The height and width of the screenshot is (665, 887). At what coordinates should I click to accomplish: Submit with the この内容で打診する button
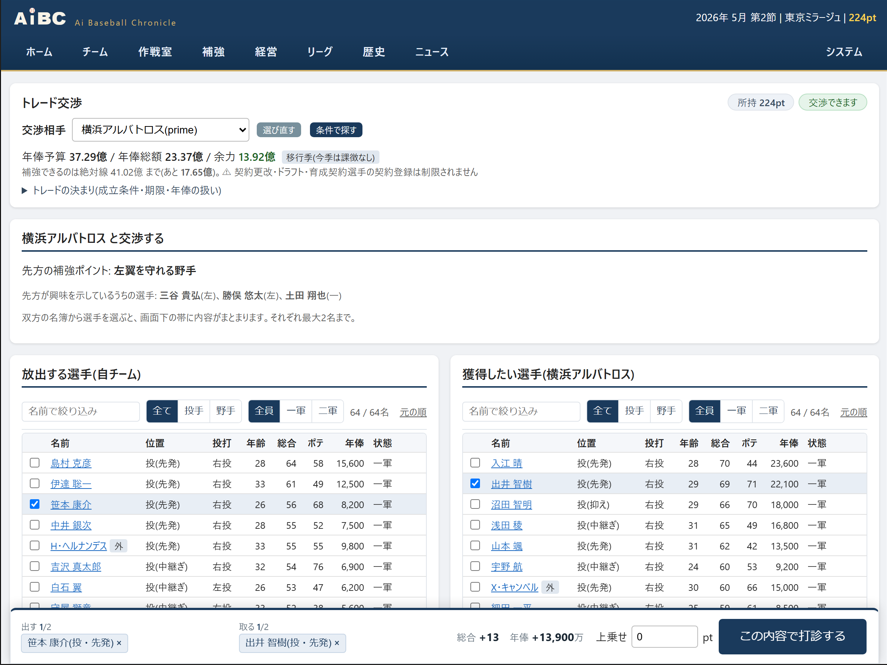pyautogui.click(x=793, y=636)
